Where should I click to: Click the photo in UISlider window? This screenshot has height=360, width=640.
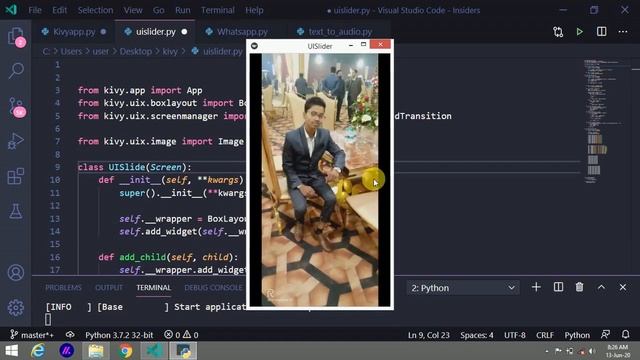click(320, 180)
